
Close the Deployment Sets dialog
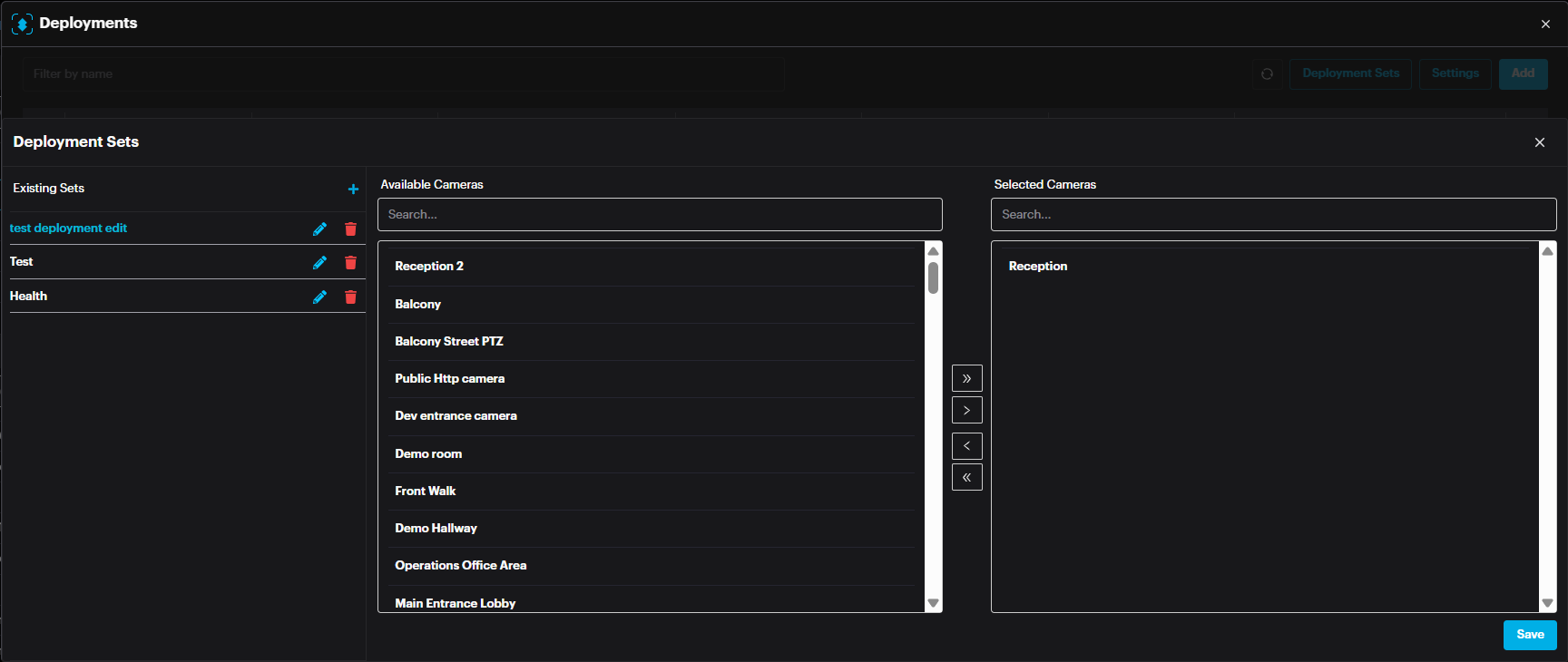1539,142
